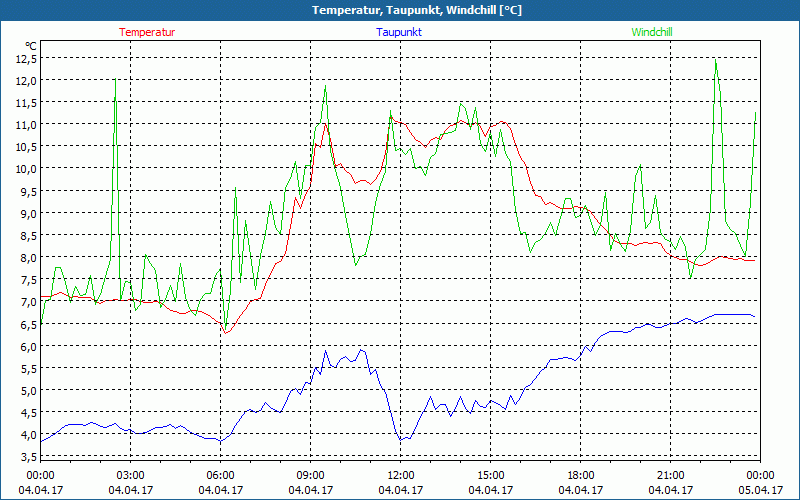Click the 6,5 y-axis value
The image size is (800, 500).
point(29,324)
